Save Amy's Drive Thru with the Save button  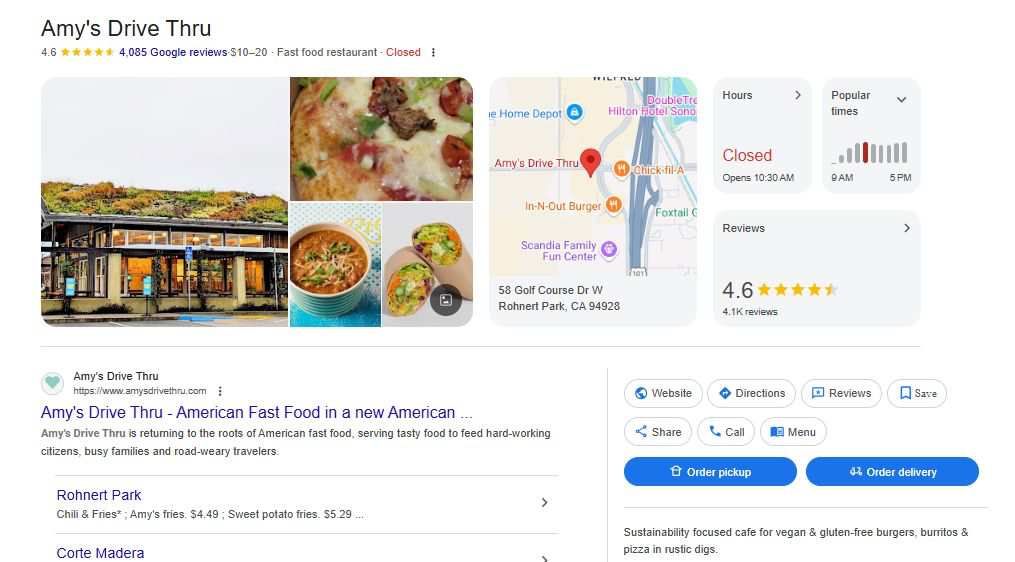click(917, 393)
